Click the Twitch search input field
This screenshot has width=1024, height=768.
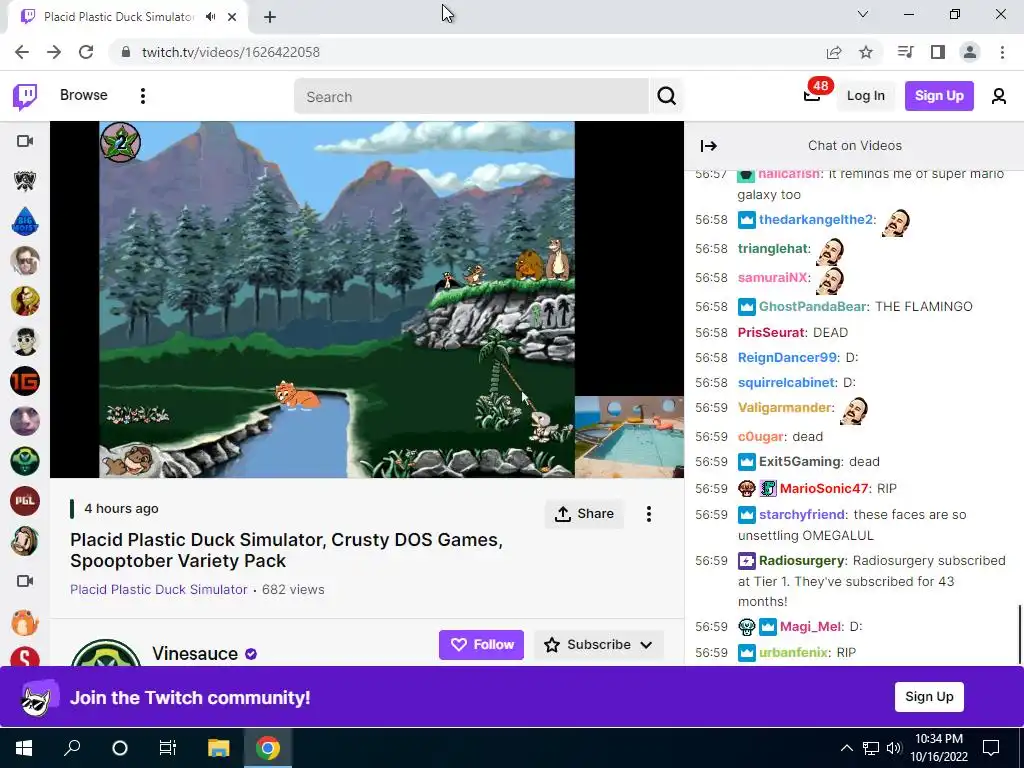tap(472, 97)
